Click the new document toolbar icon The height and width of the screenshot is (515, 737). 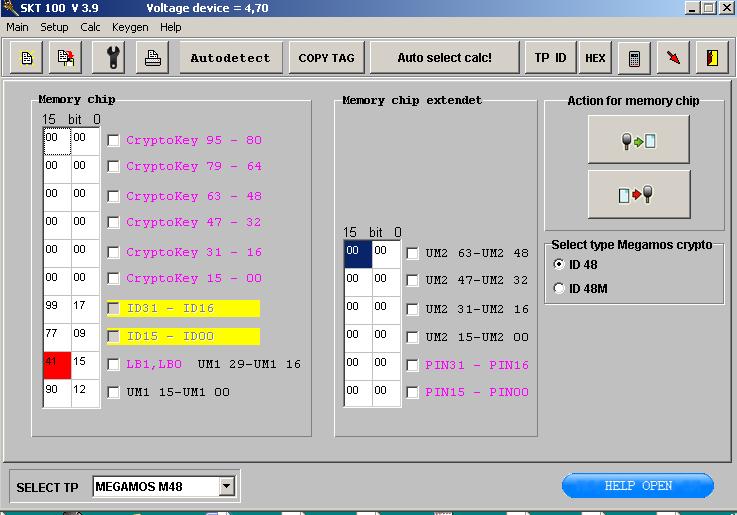tap(27, 58)
